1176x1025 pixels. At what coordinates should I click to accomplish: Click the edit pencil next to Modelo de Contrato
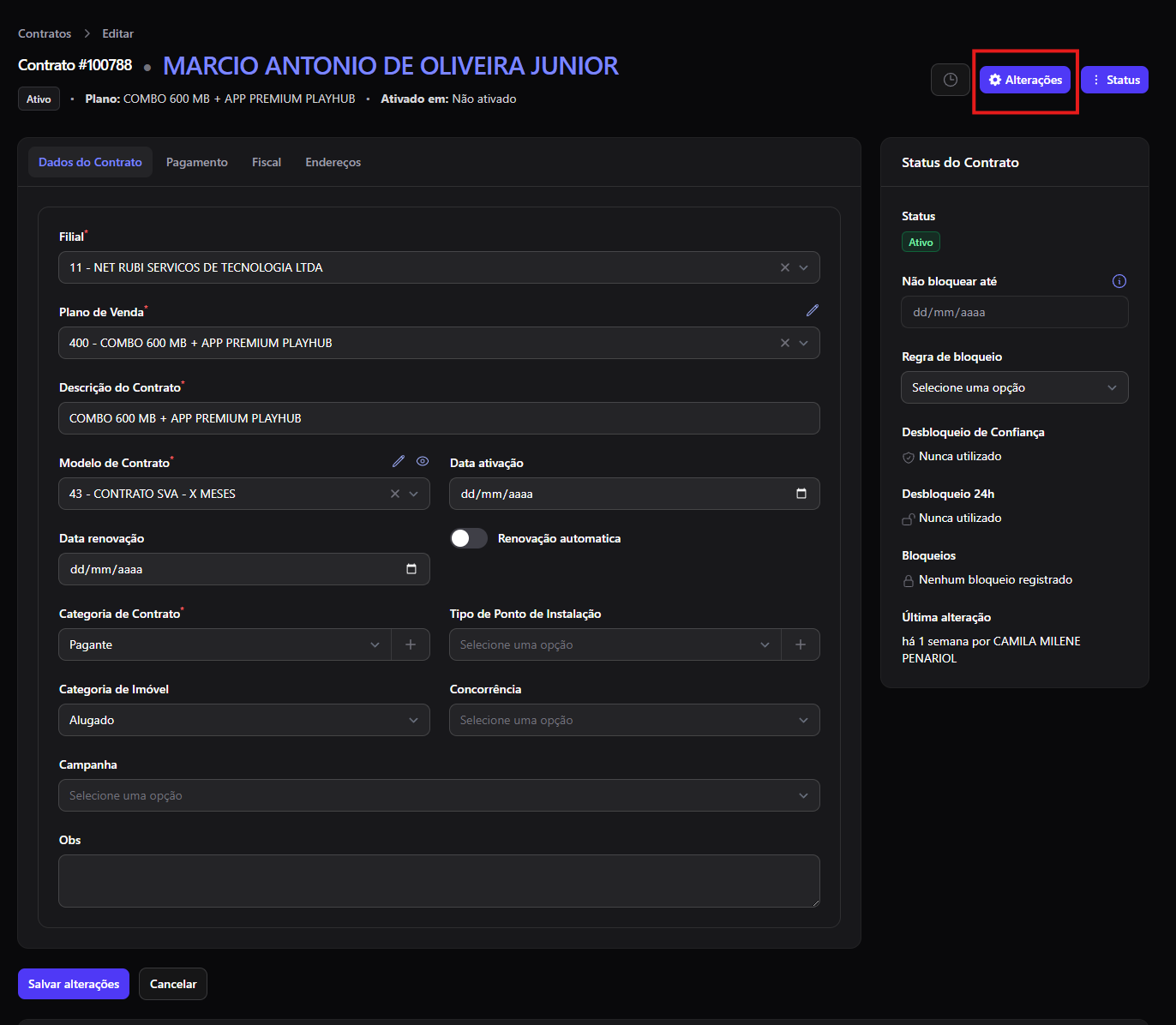point(399,461)
